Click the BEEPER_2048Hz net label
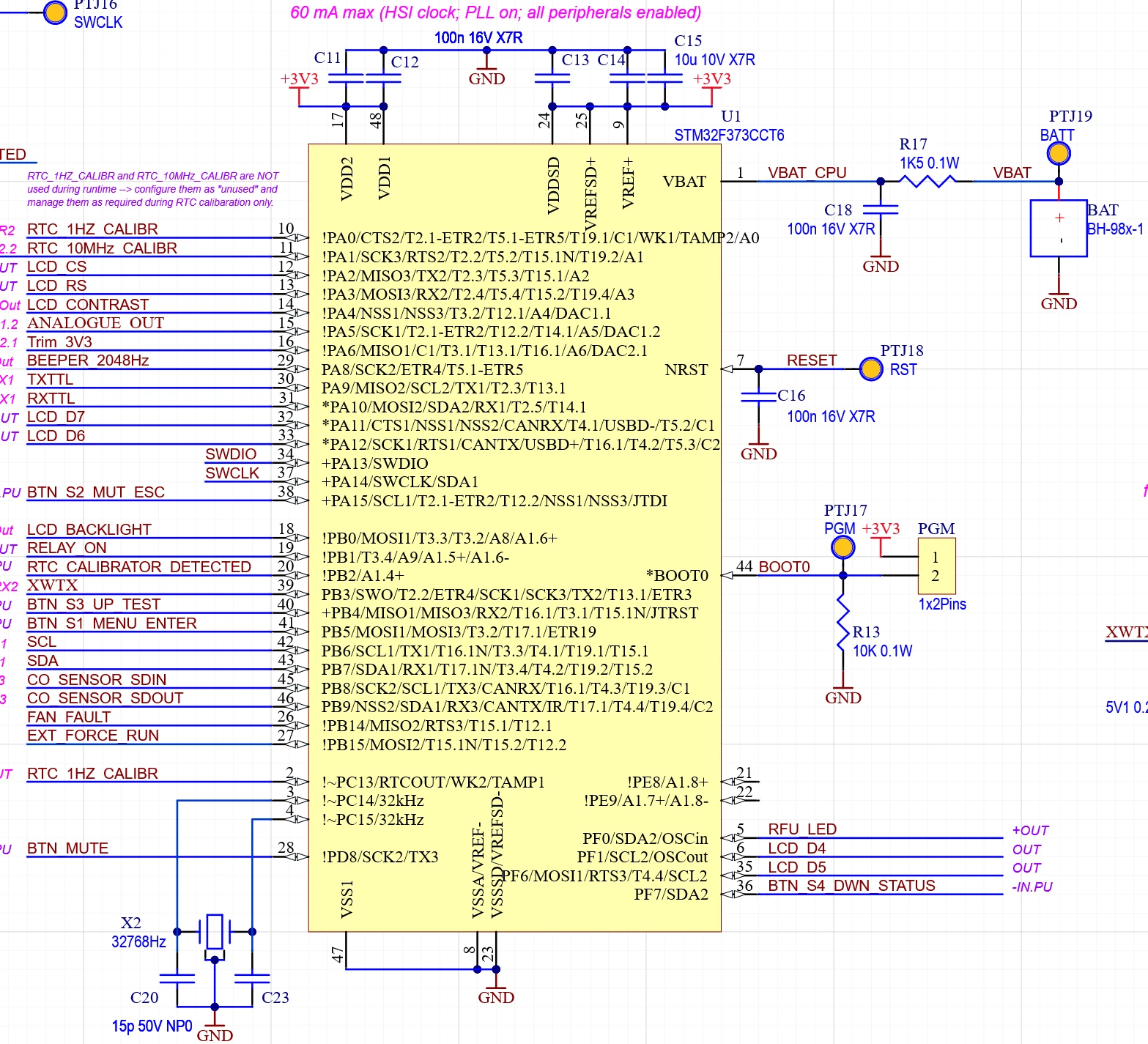The image size is (1148, 1044). pyautogui.click(x=88, y=360)
